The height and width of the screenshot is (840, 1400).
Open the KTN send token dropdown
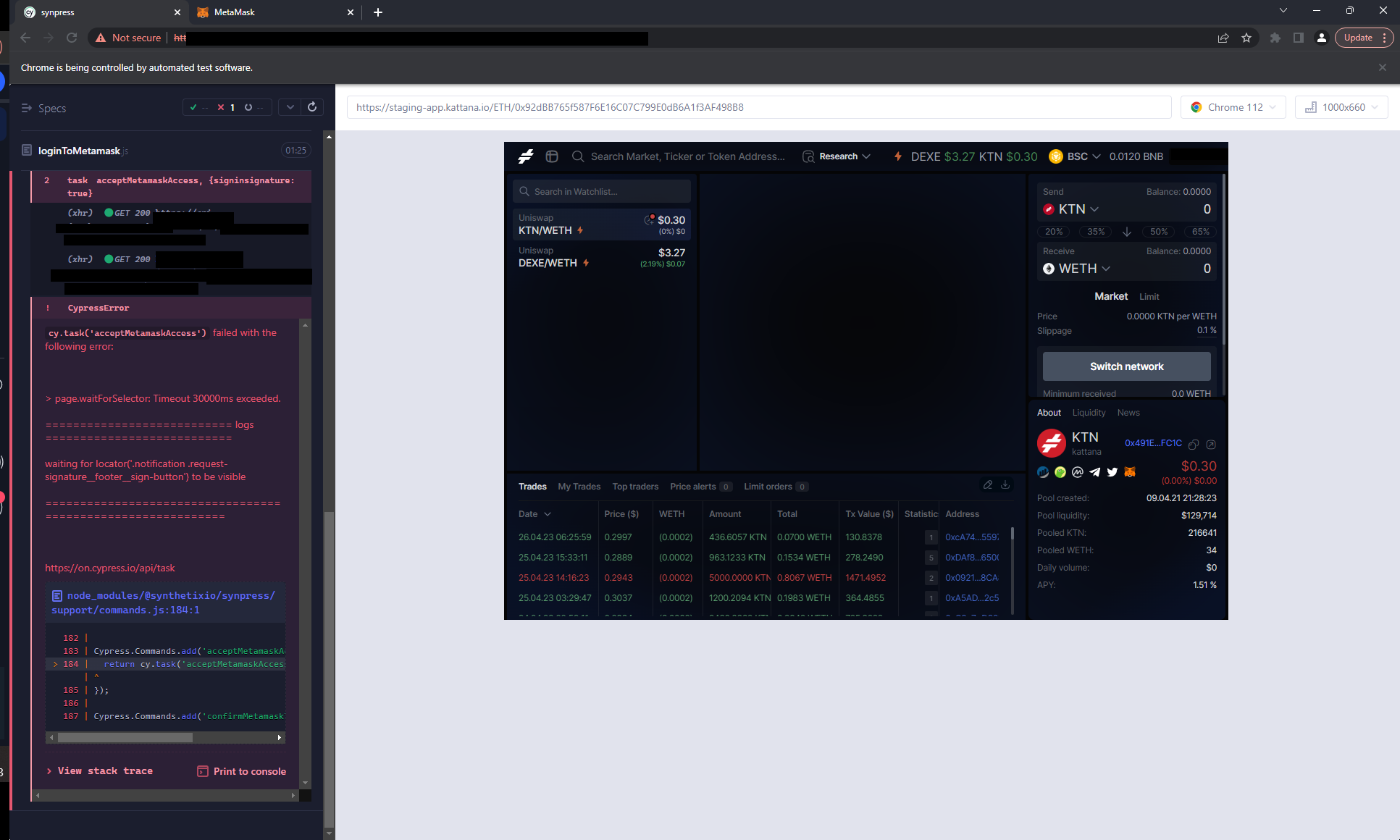click(1072, 209)
